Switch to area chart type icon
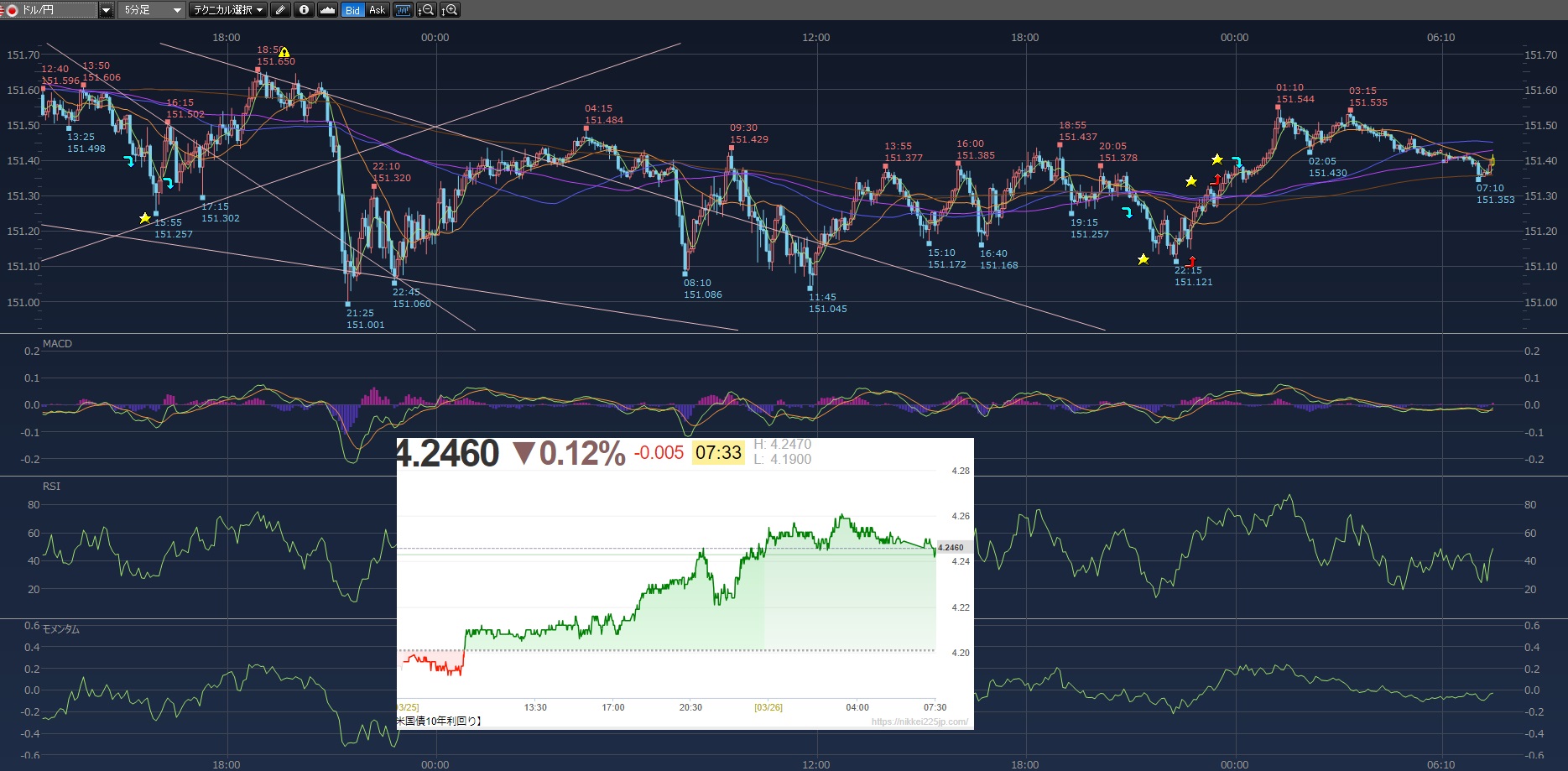Viewport: 1568px width, 771px height. [x=327, y=10]
